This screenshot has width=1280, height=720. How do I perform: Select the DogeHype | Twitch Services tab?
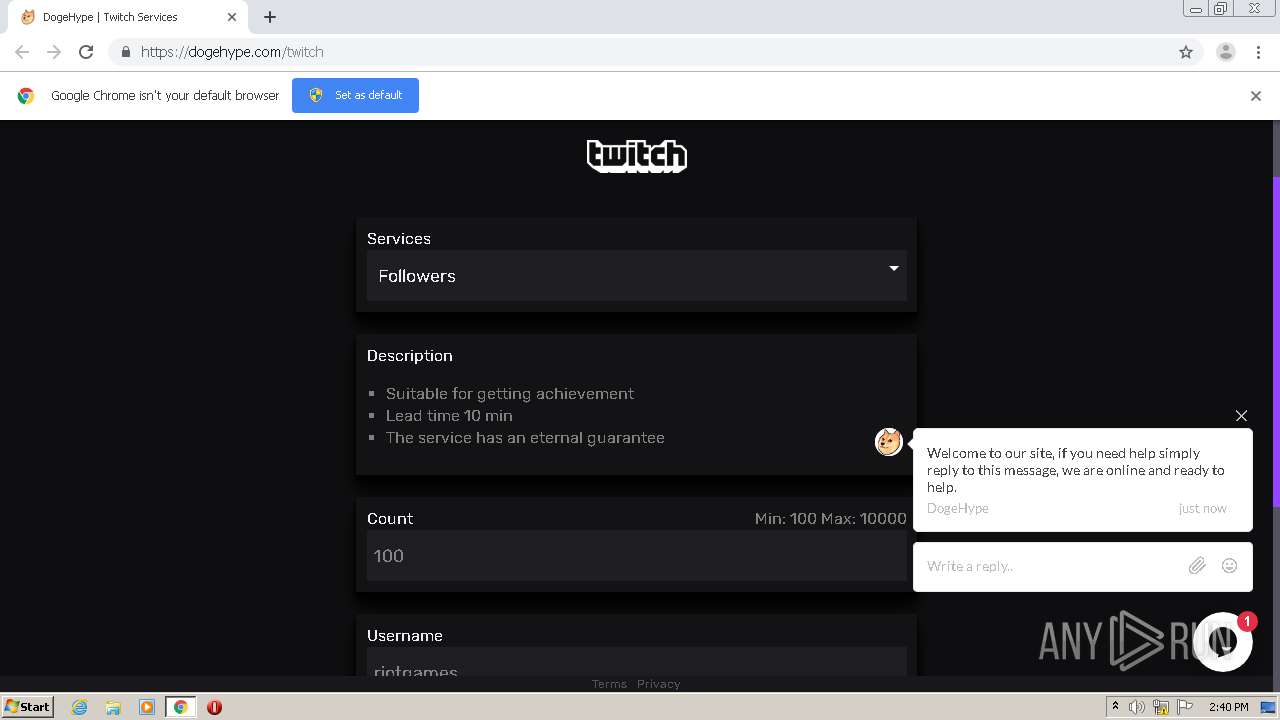pyautogui.click(x=128, y=17)
